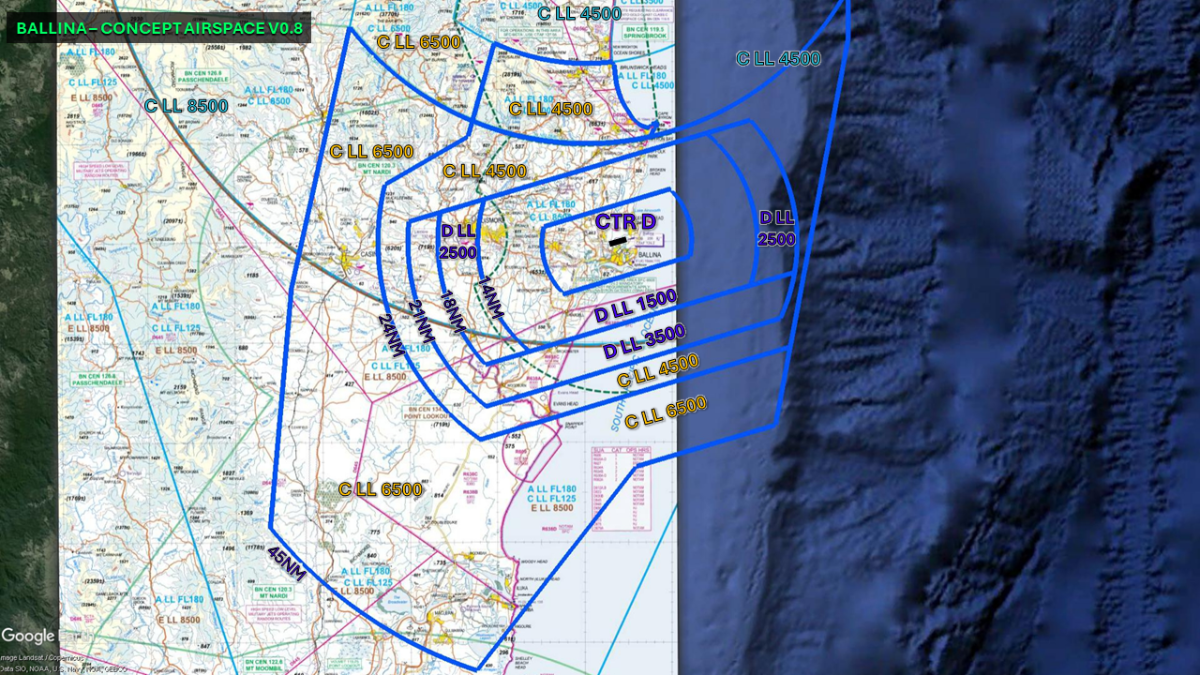The image size is (1200, 675).
Task: Select the 14NM arc label
Action: click(488, 297)
